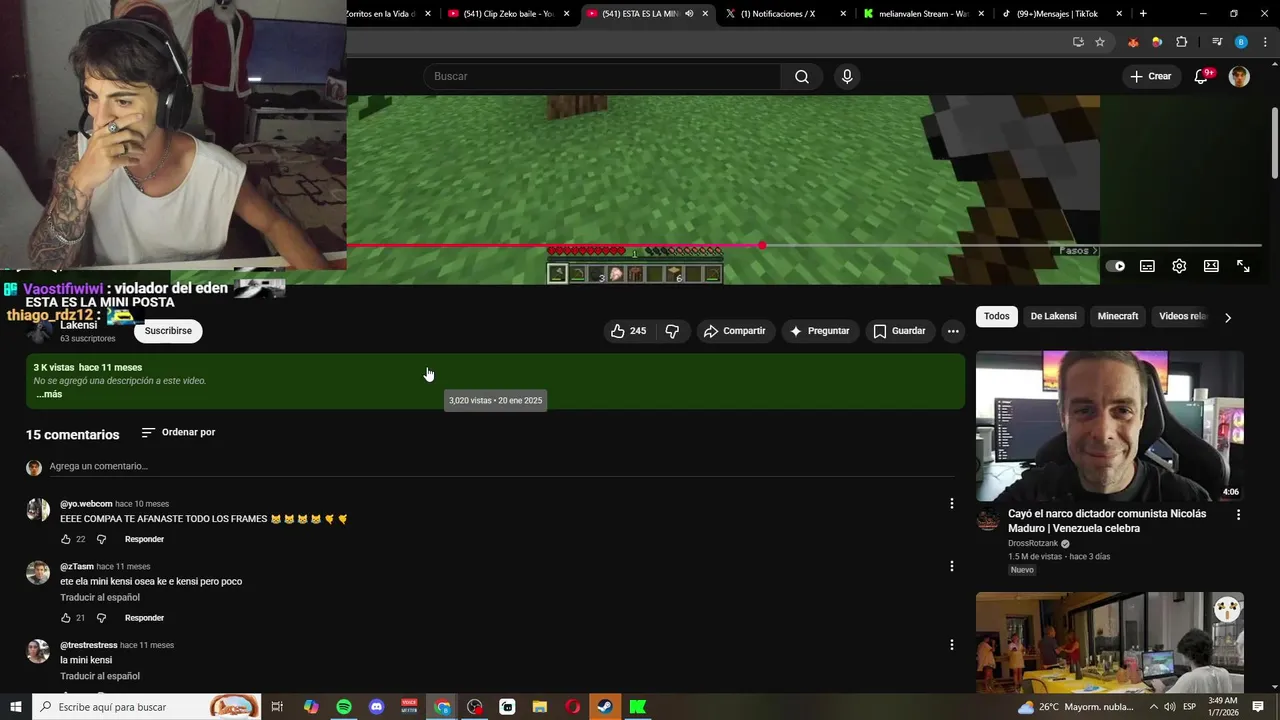Viewport: 1280px width, 720px height.
Task: Open video settings gear
Action: (1179, 266)
